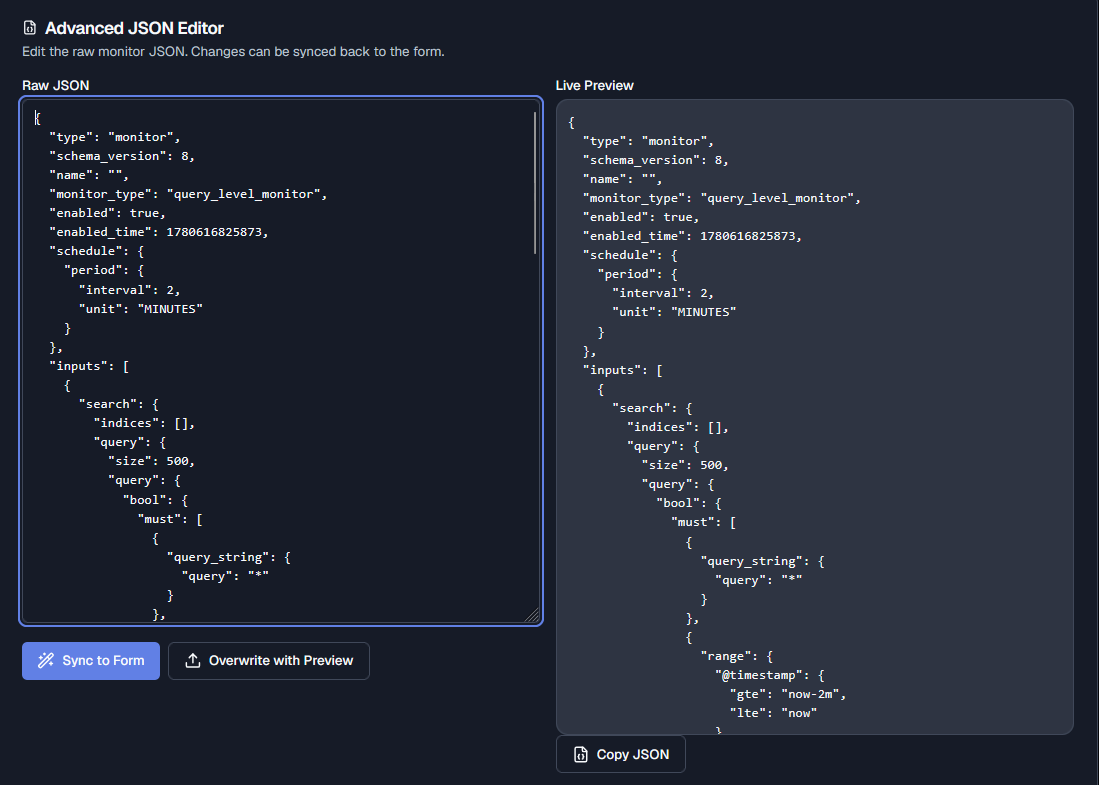Click the file icon on Copy JSON
The height and width of the screenshot is (785, 1099).
pyautogui.click(x=580, y=754)
